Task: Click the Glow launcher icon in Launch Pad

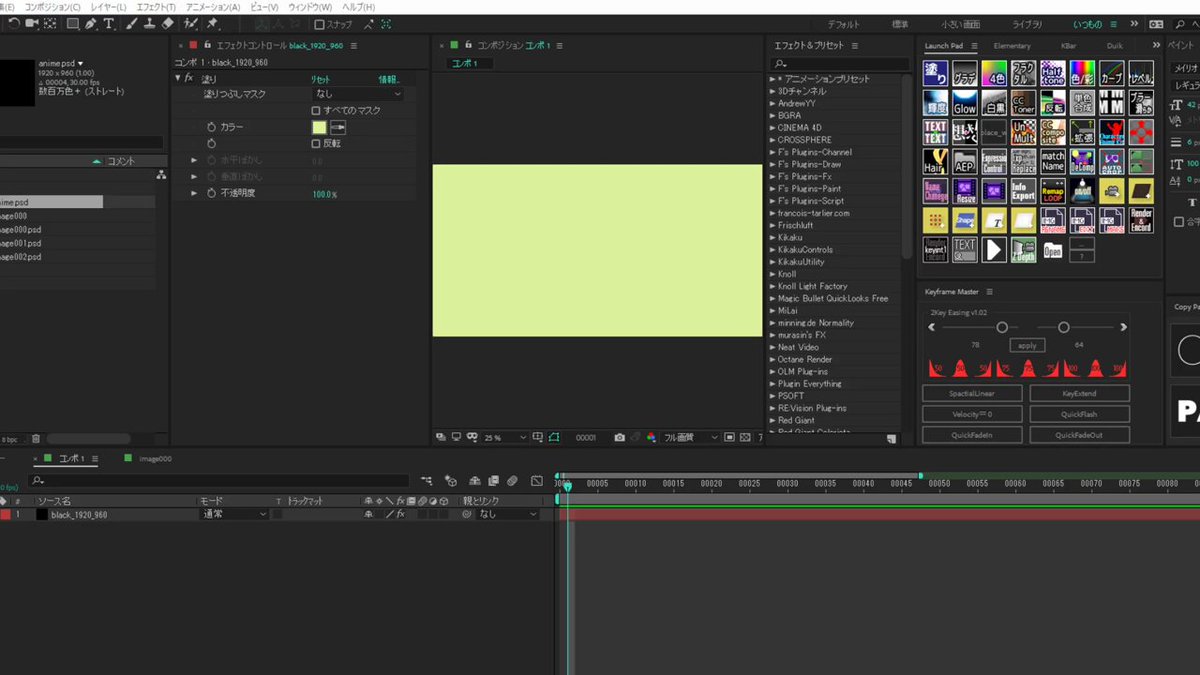Action: coord(964,103)
